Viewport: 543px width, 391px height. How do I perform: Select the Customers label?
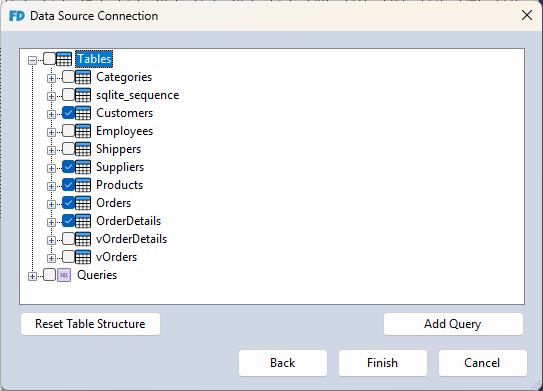124,113
